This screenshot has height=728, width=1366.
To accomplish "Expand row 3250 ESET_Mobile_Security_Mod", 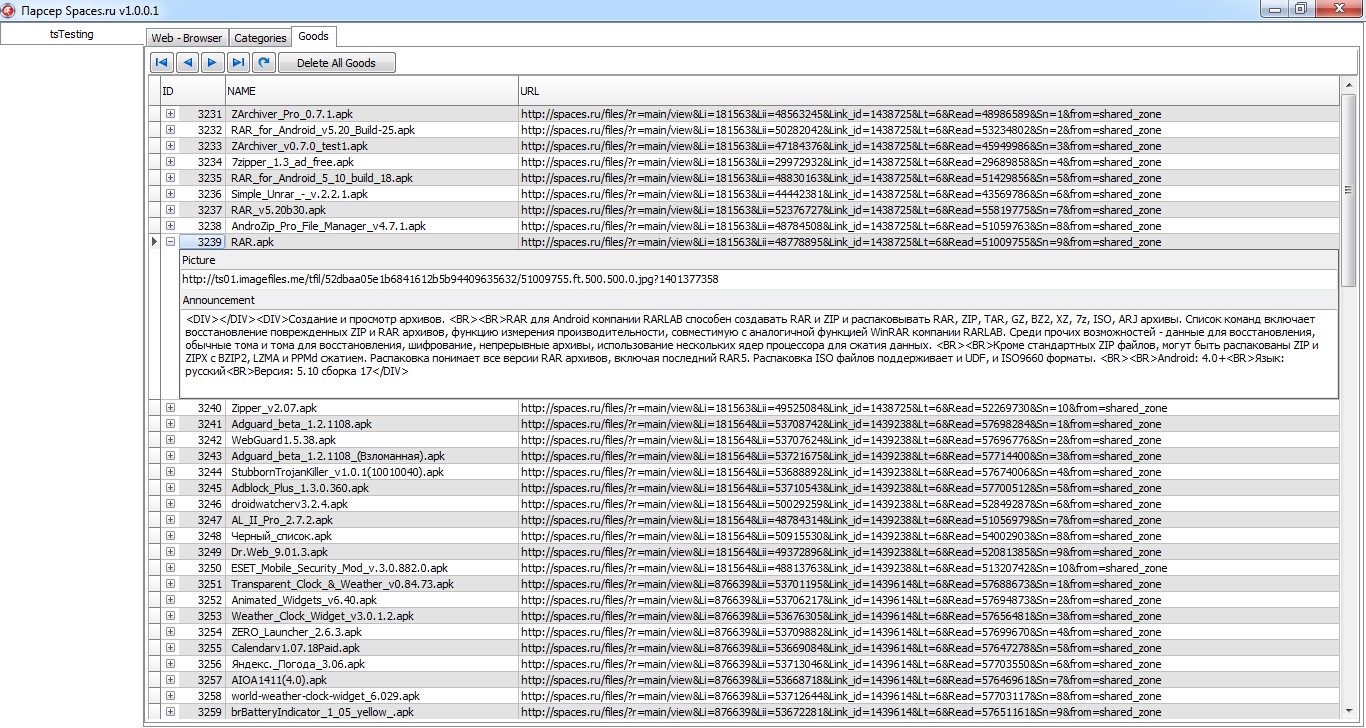I will pos(170,568).
